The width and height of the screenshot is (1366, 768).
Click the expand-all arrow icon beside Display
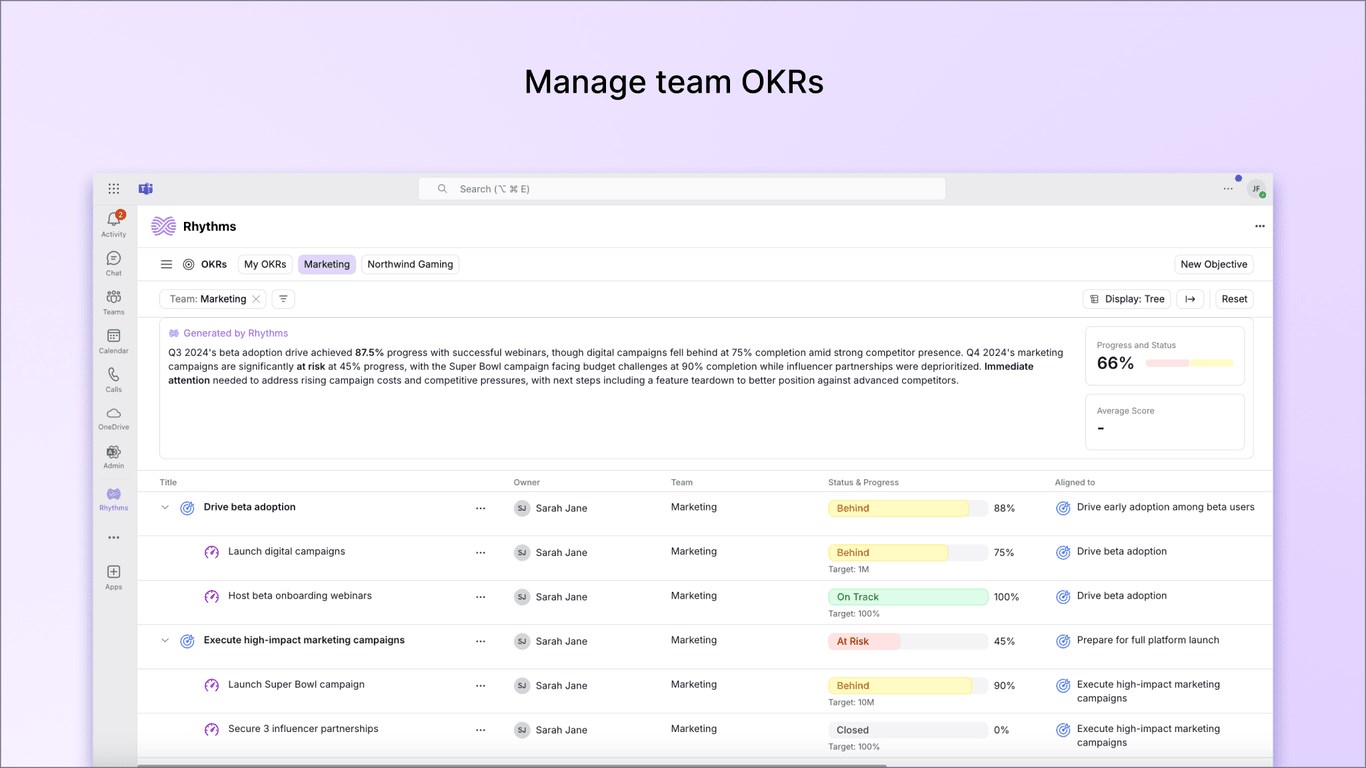(1190, 299)
